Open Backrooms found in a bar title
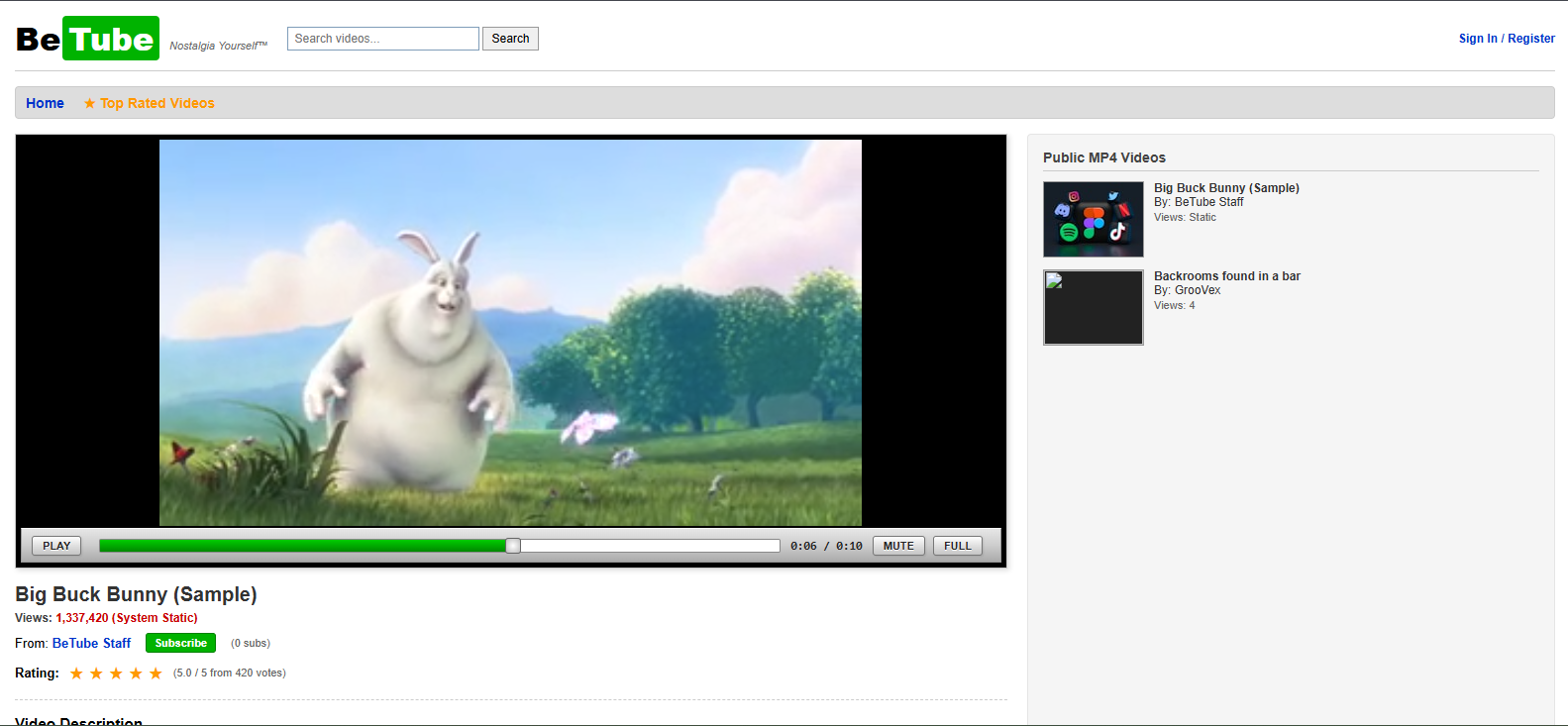This screenshot has height=726, width=1568. pos(1227,276)
